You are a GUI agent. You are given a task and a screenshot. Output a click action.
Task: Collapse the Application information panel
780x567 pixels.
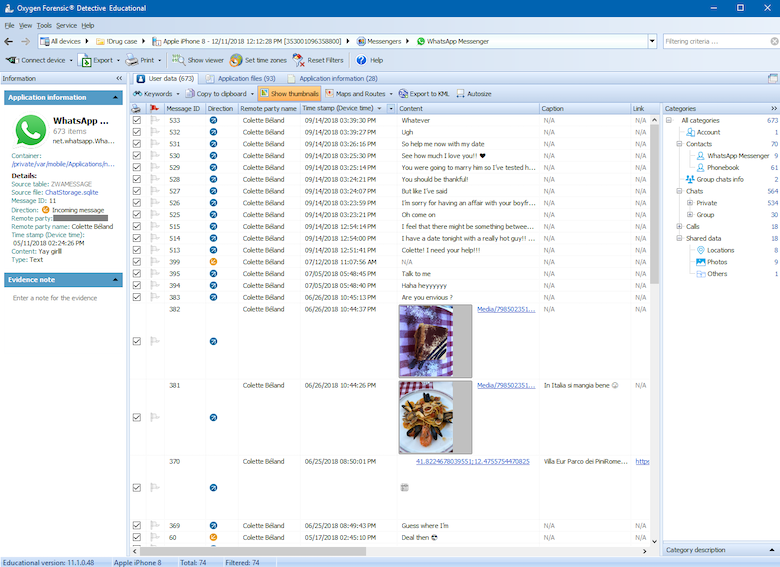(x=115, y=97)
